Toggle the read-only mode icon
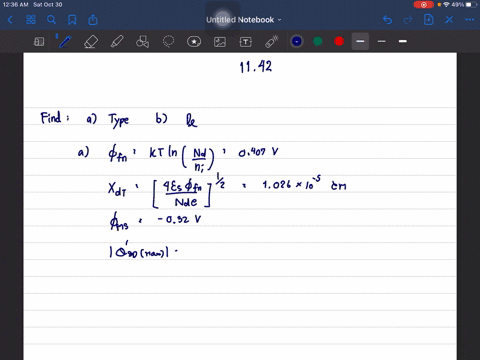The image size is (480, 360). pos(39,42)
